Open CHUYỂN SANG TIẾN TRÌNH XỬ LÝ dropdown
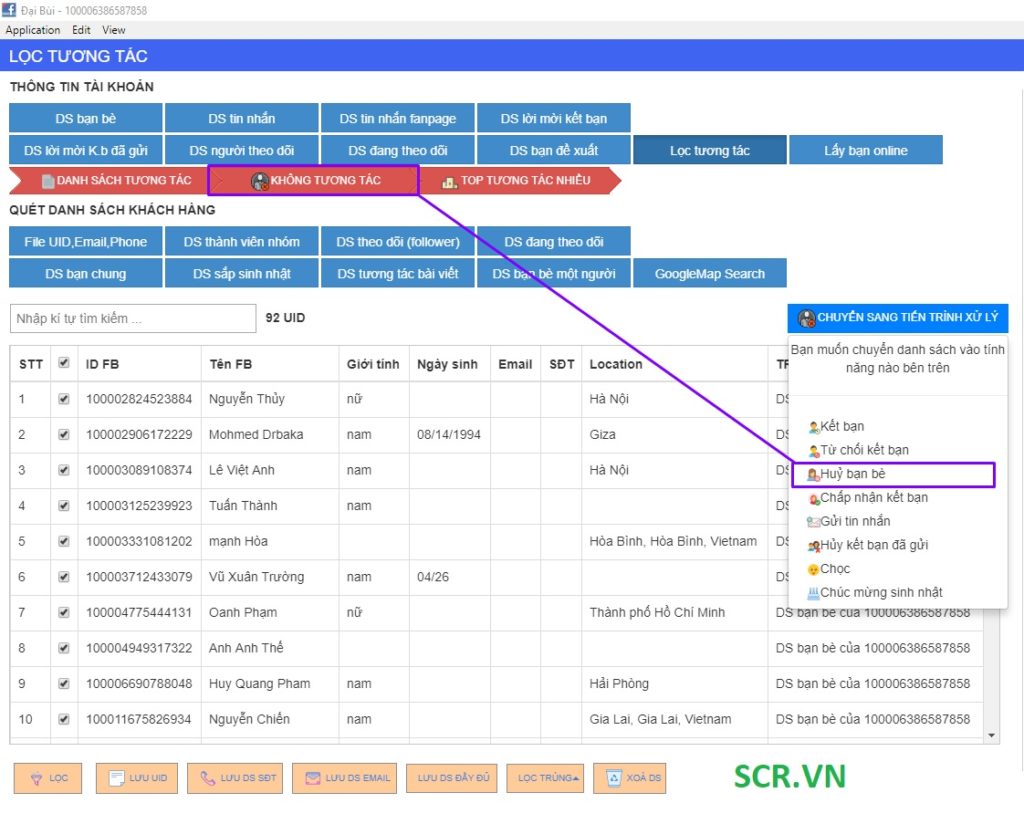 [897, 318]
